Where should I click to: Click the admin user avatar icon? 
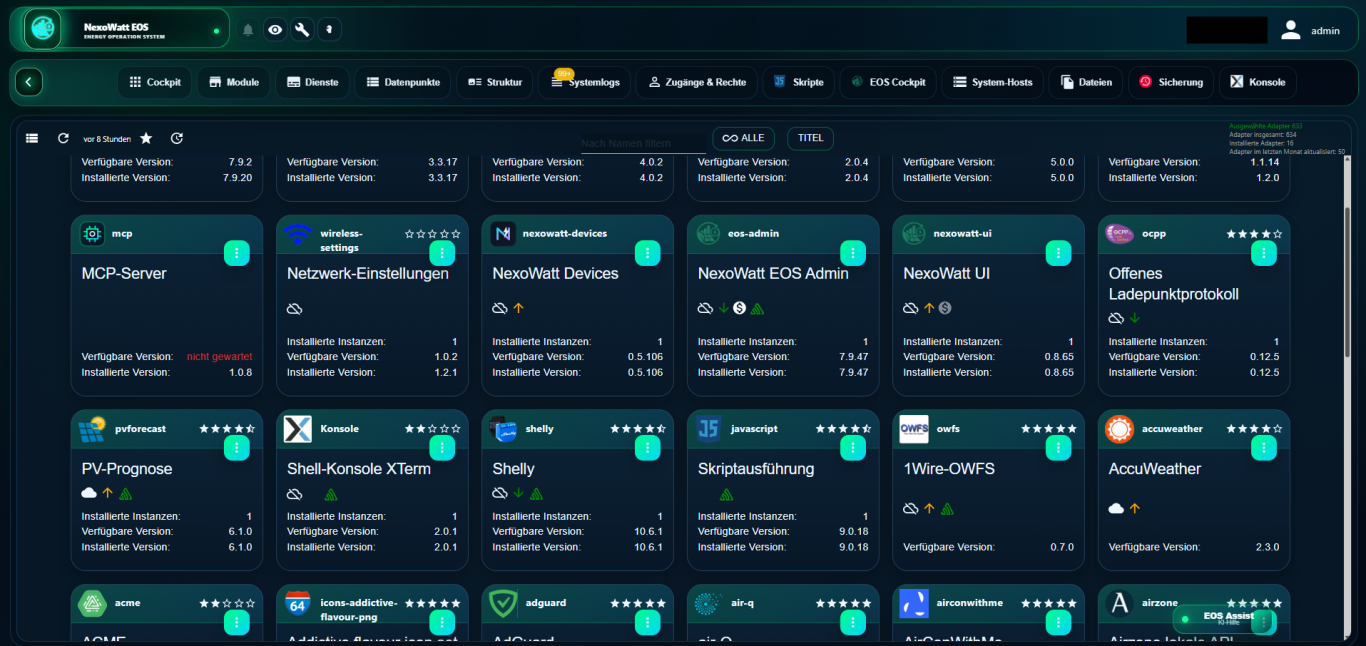[x=1291, y=30]
